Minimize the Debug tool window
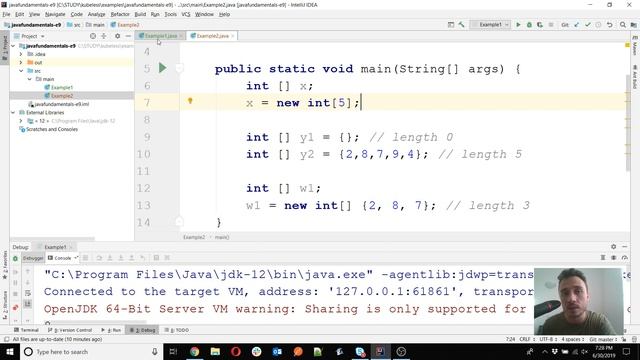The image size is (640, 360). tap(624, 247)
